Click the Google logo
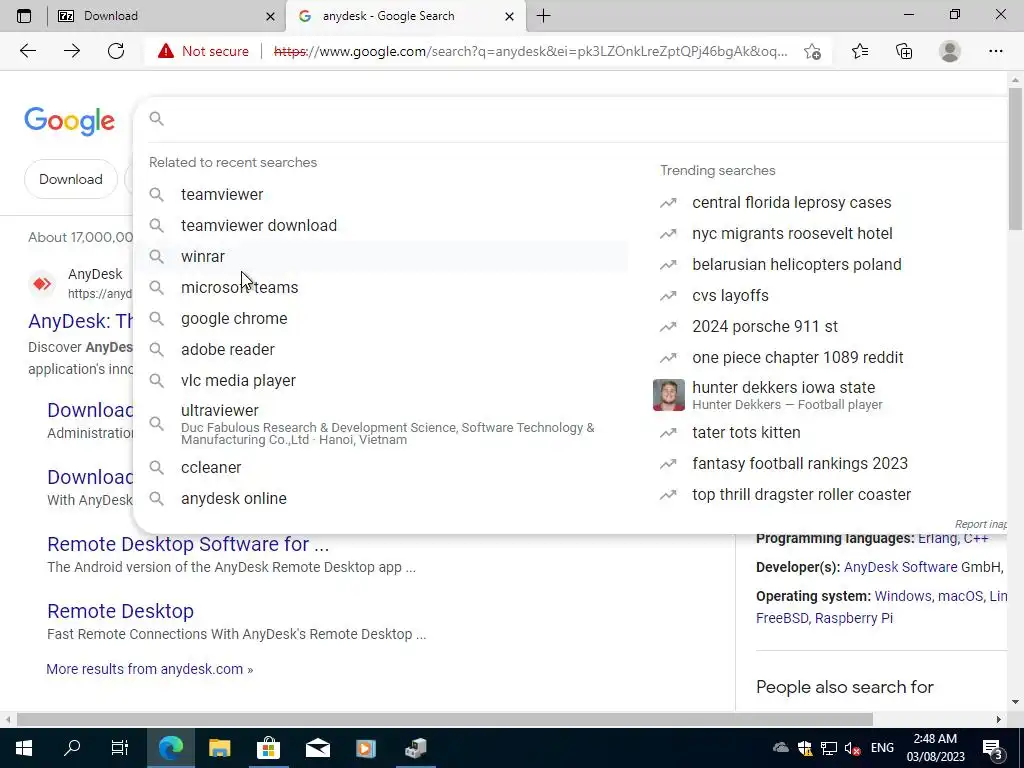Viewport: 1024px width, 768px height. coord(69,121)
